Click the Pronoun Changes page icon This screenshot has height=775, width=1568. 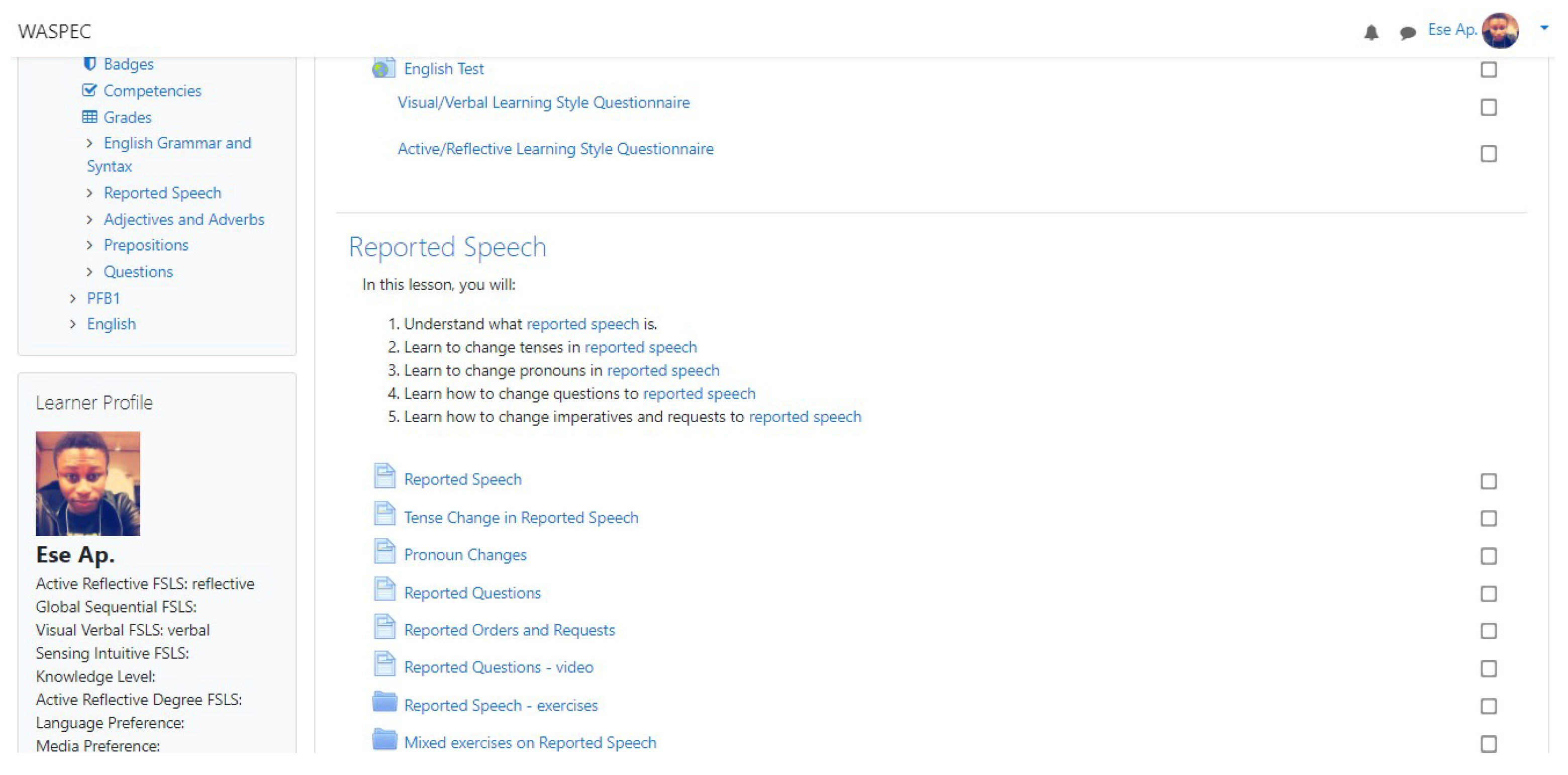(384, 552)
